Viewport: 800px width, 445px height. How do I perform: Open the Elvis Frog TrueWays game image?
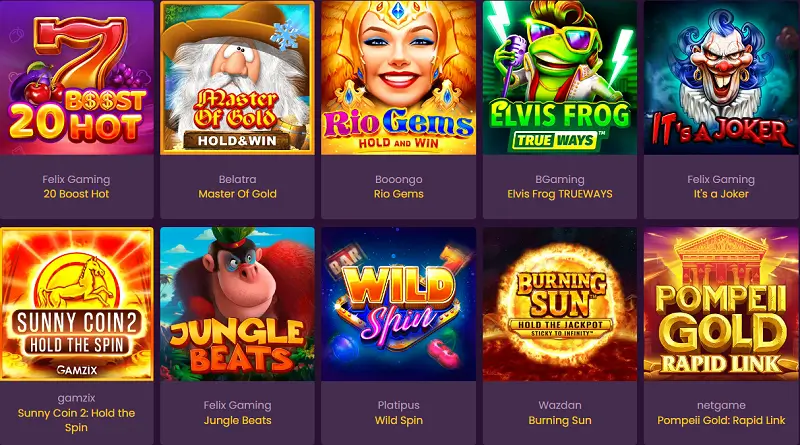click(x=560, y=78)
